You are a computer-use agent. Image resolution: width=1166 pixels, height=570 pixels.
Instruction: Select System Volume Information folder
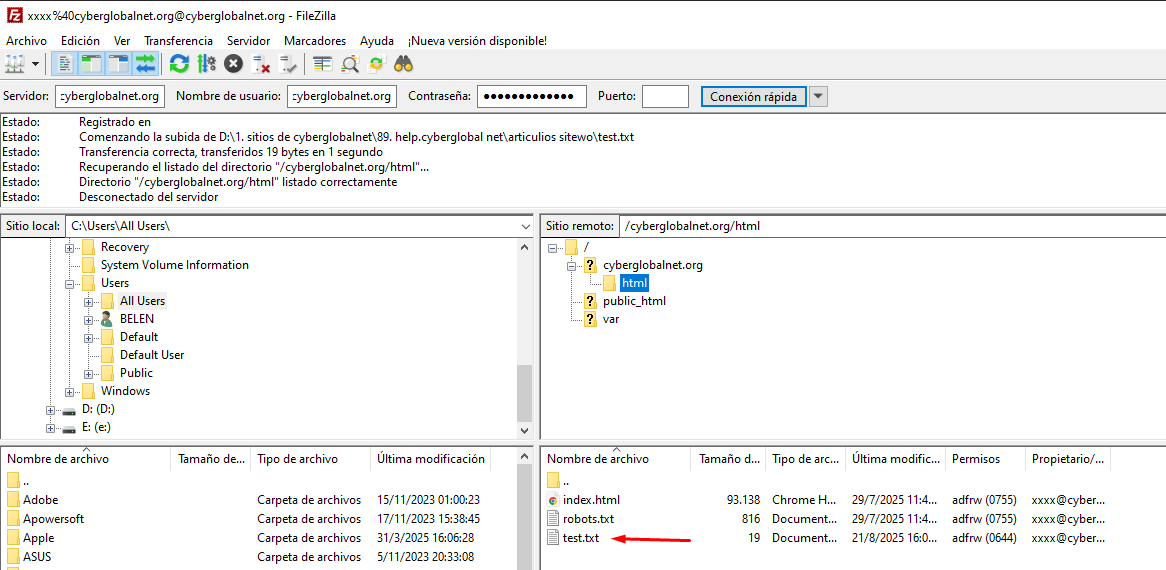[175, 265]
